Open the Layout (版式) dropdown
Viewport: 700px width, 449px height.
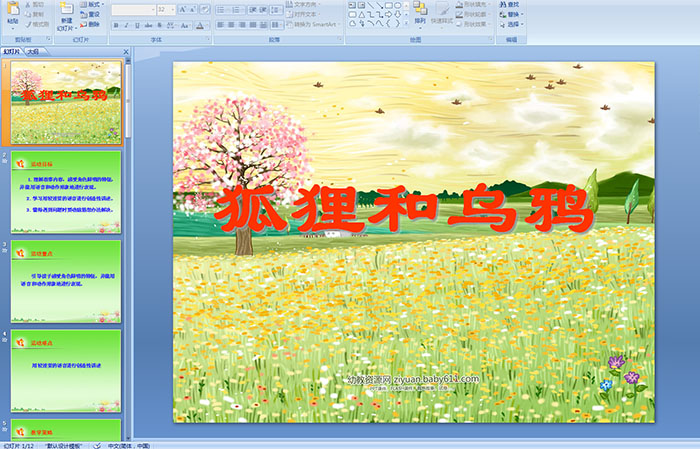click(92, 4)
